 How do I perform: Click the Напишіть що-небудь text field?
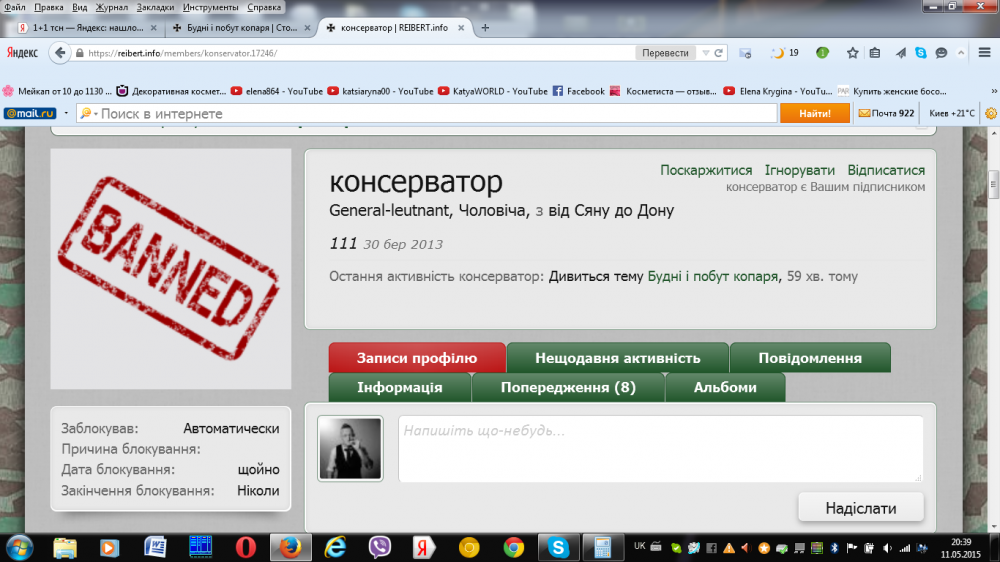pyautogui.click(x=661, y=449)
